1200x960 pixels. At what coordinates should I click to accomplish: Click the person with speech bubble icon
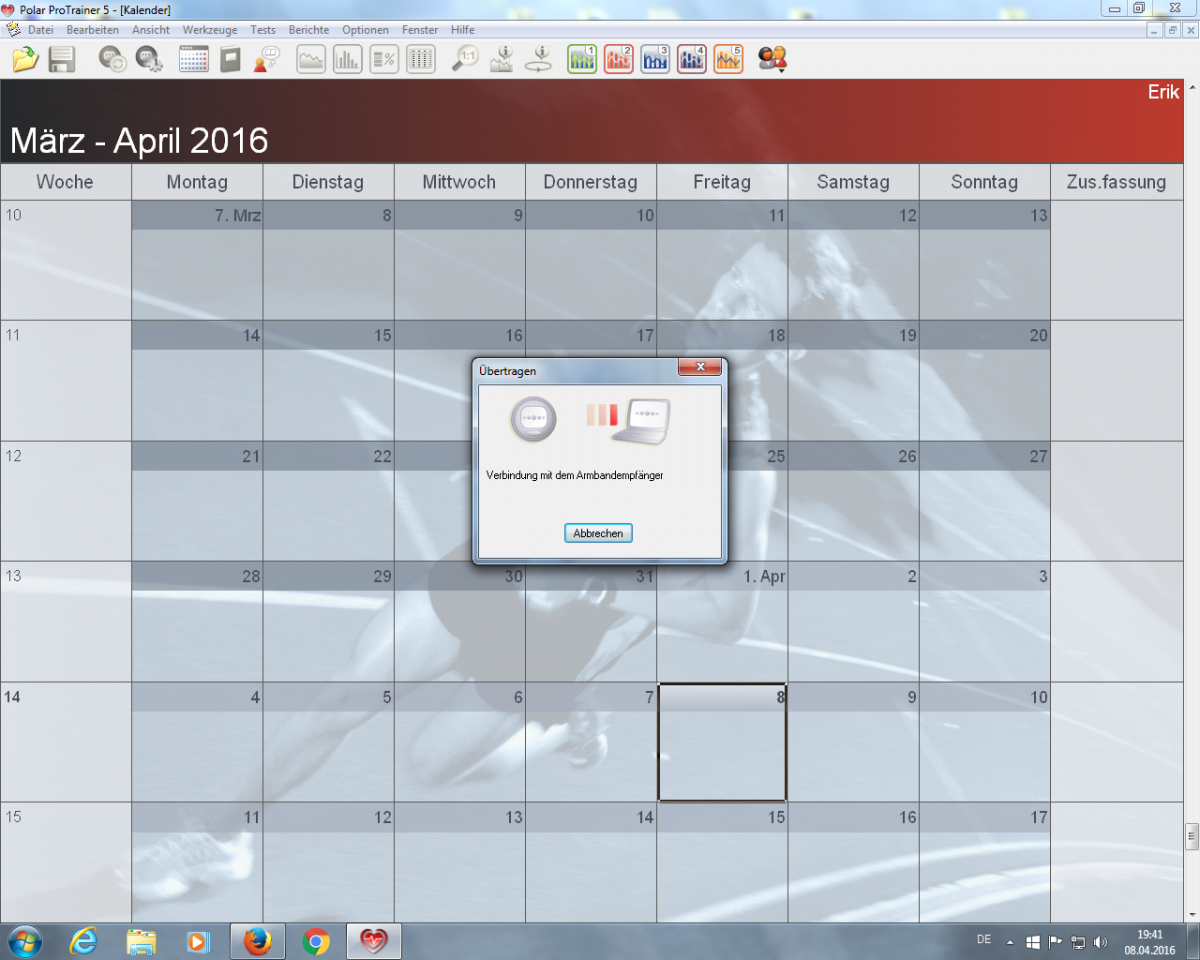tap(266, 60)
